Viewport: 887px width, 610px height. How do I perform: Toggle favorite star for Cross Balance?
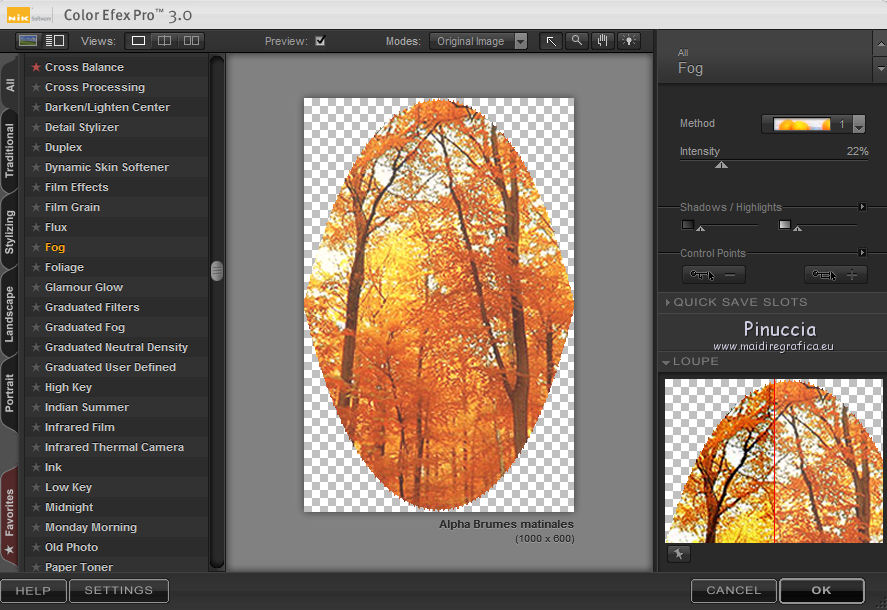tap(36, 67)
